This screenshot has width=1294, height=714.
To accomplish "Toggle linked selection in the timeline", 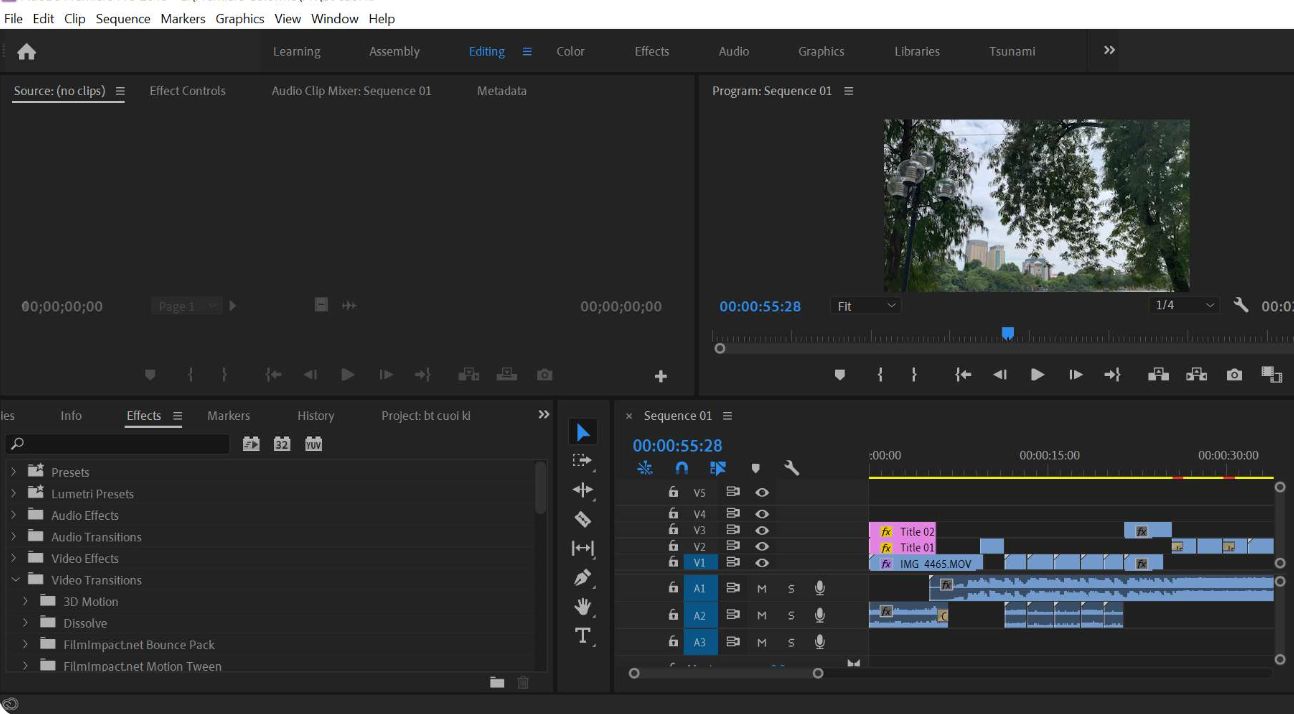I will pos(718,468).
